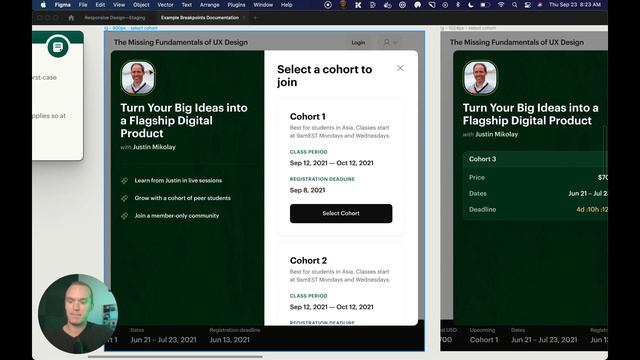Click the Deadline row in right frame
The image size is (640, 360).
[x=536, y=209]
